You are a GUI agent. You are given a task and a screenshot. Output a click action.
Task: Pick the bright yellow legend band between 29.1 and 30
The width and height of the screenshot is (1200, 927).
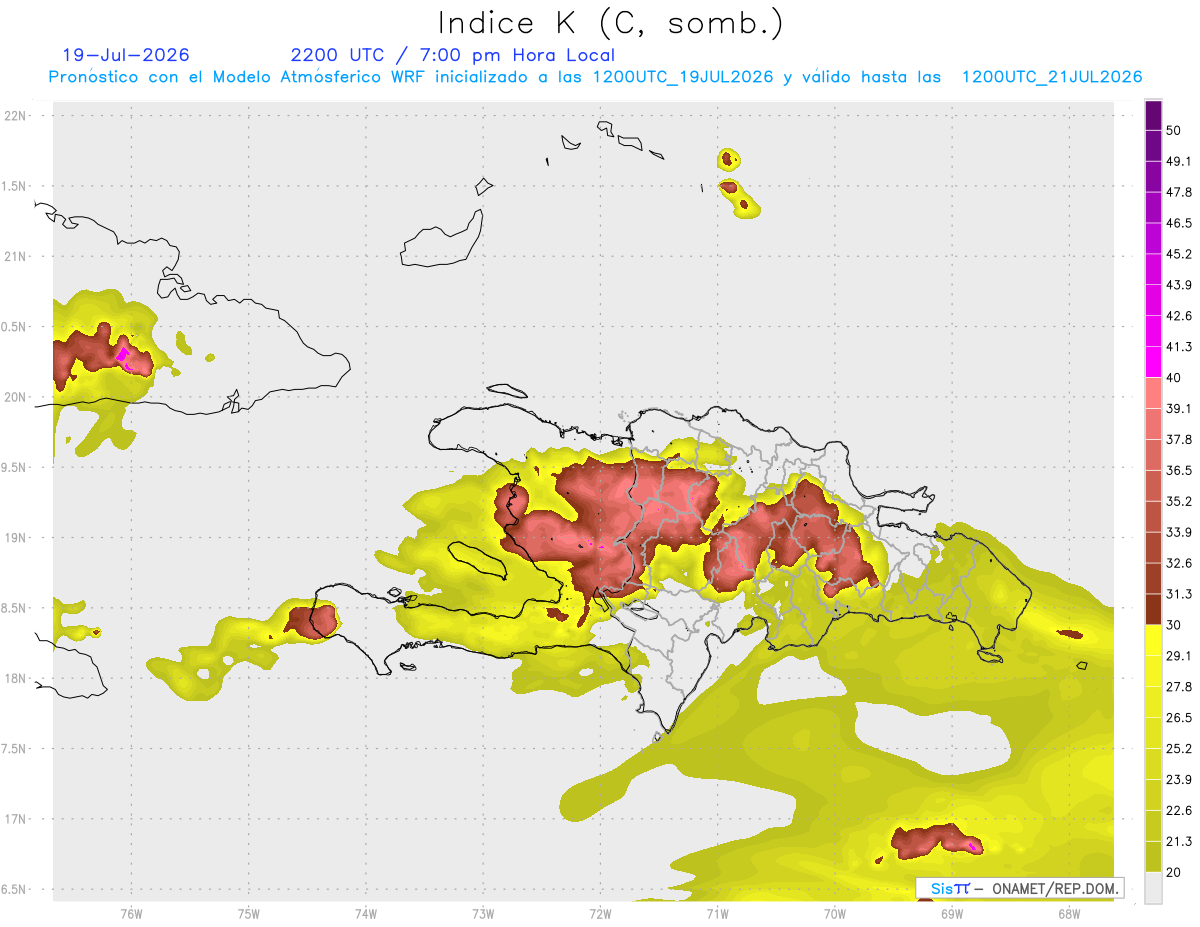1154,641
